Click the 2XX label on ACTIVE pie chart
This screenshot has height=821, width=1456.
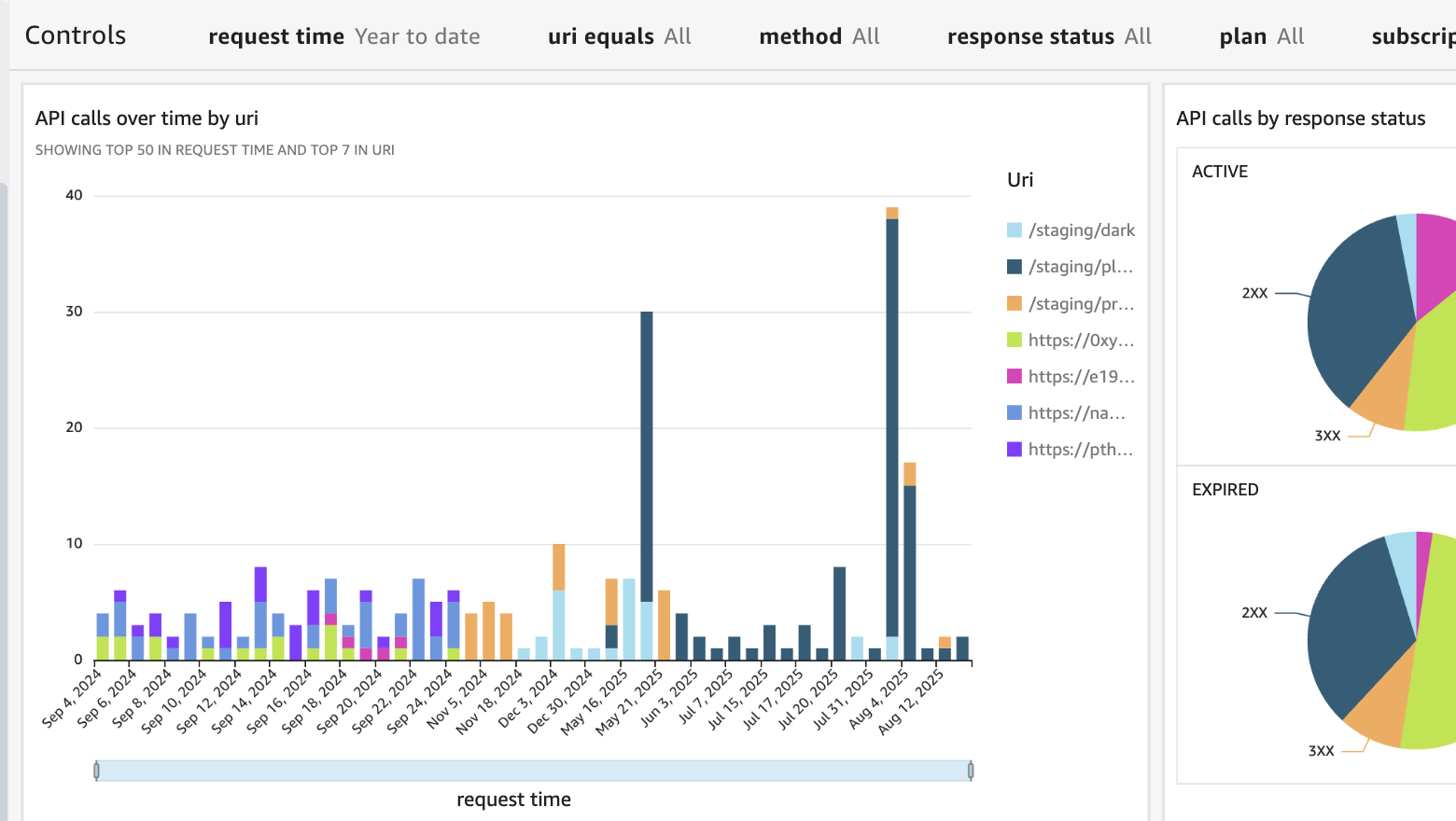coord(1254,293)
